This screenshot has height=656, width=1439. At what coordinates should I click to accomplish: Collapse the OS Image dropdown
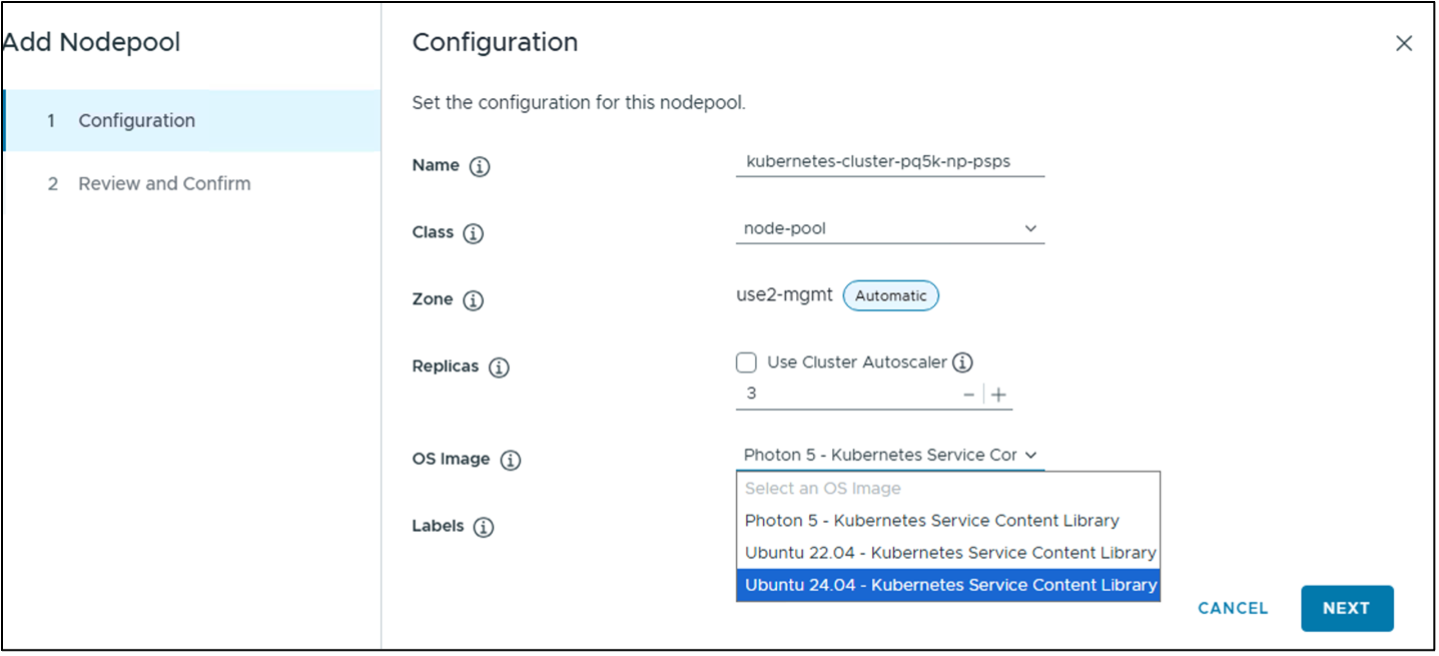(890, 455)
